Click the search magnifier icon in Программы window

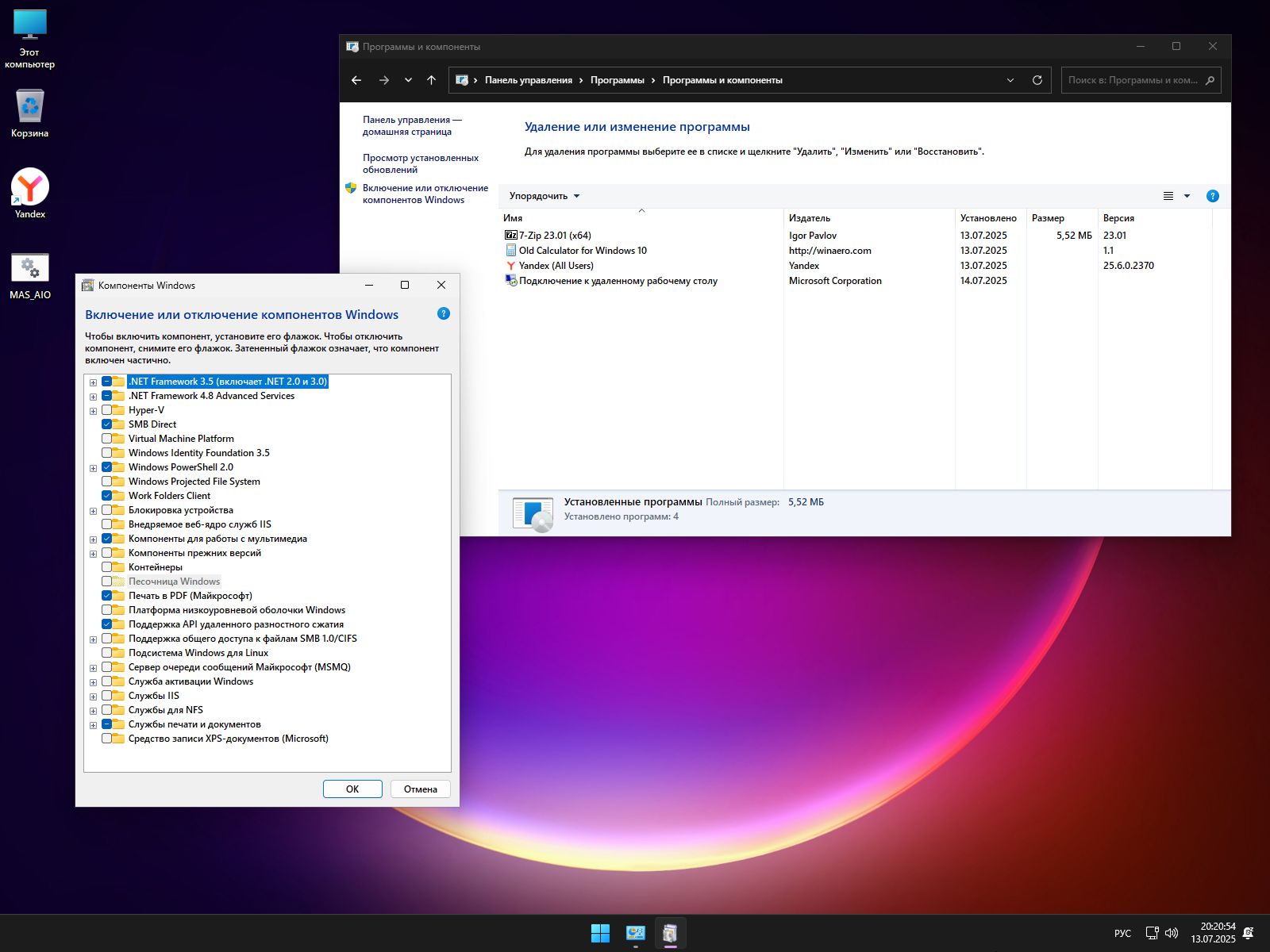point(1210,80)
